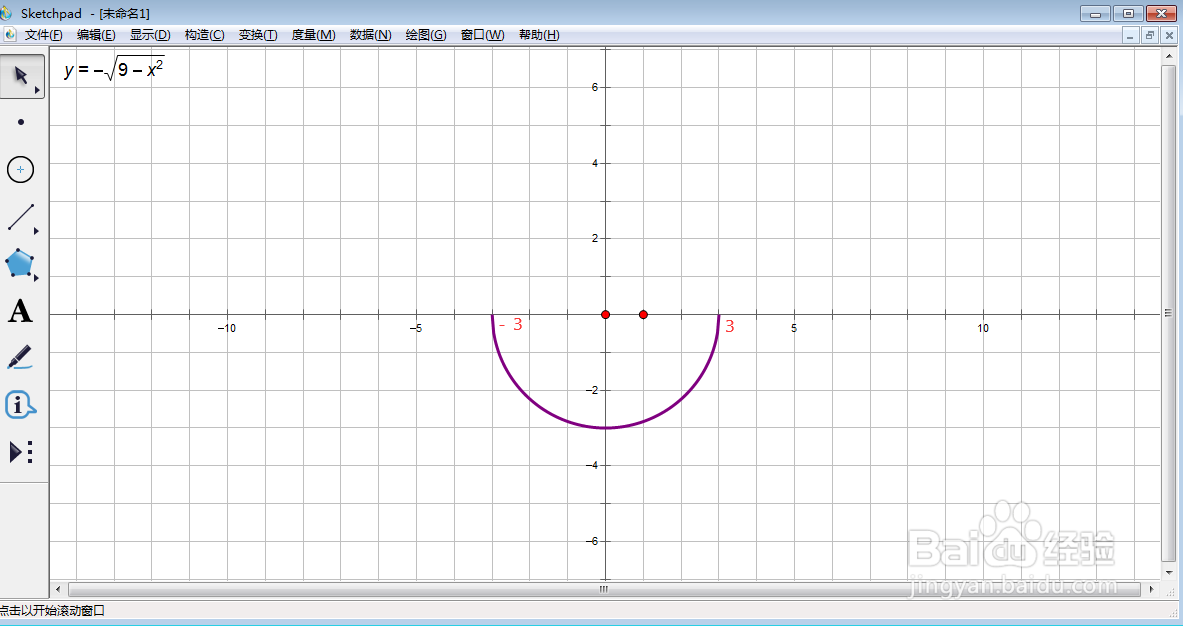Expand Polygon tool variants flyout arrow
This screenshot has height=626, width=1183.
click(x=36, y=278)
